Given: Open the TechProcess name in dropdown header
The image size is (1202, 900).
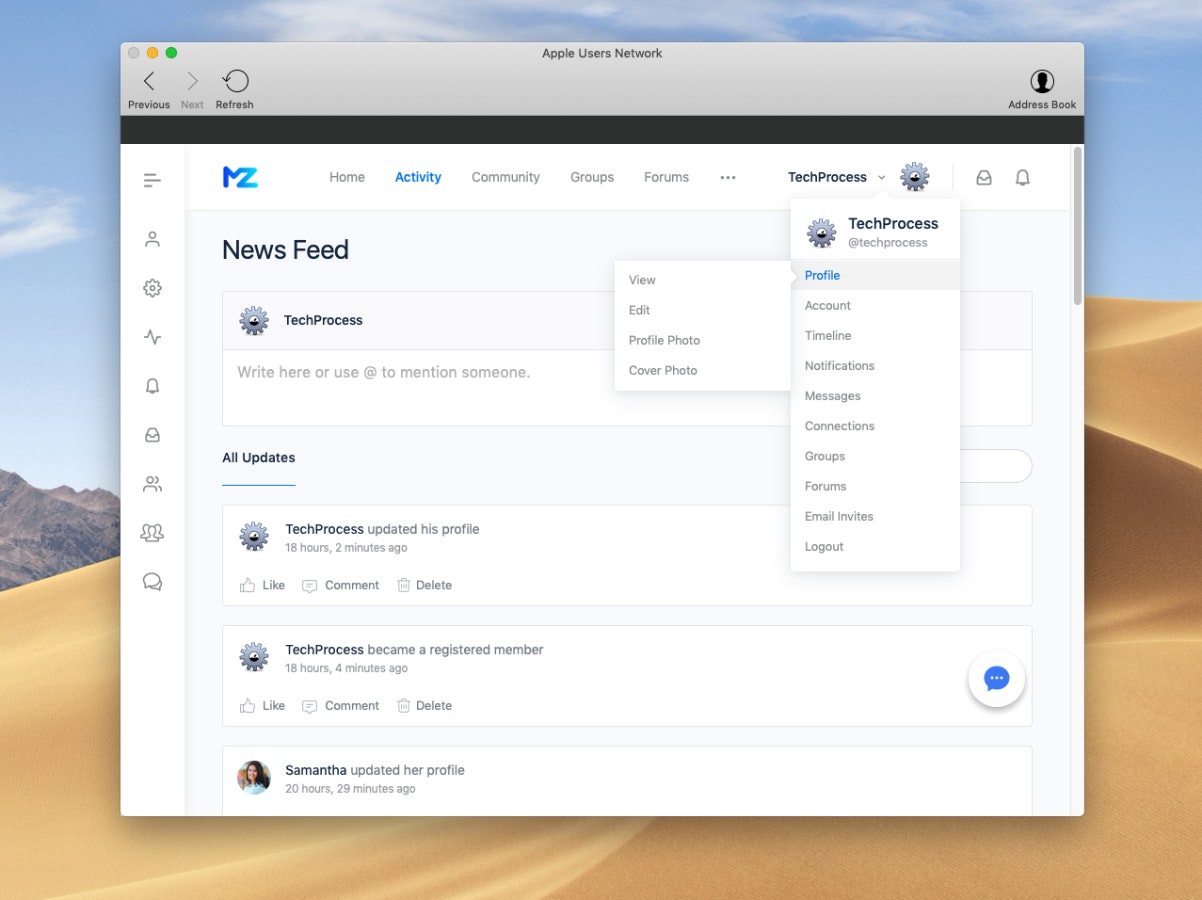Looking at the screenshot, I should (x=893, y=223).
